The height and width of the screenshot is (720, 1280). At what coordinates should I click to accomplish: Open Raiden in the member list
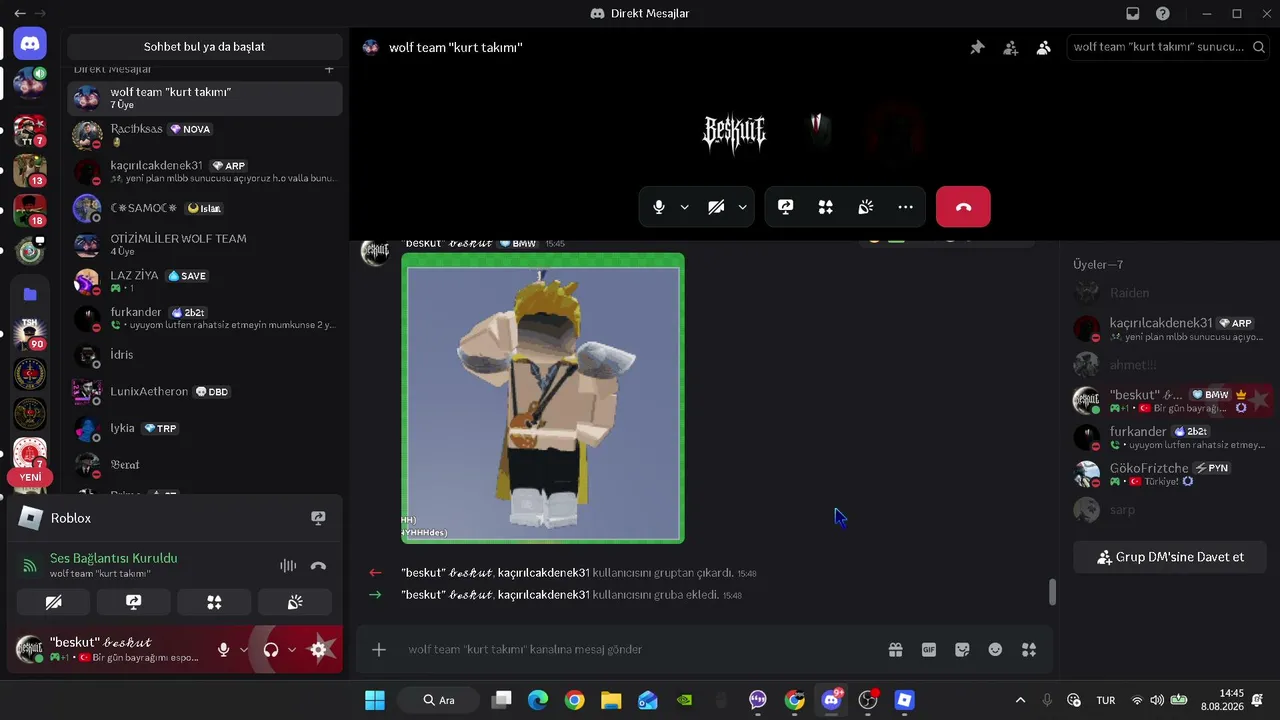[1170, 293]
